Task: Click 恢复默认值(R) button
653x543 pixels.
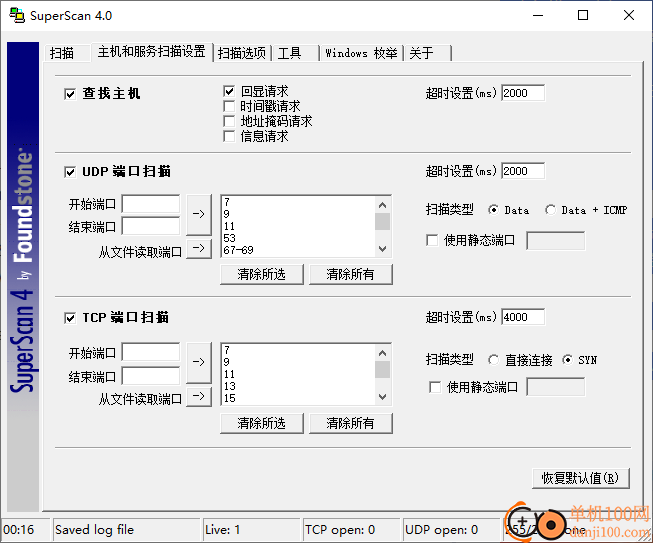Action: point(581,478)
